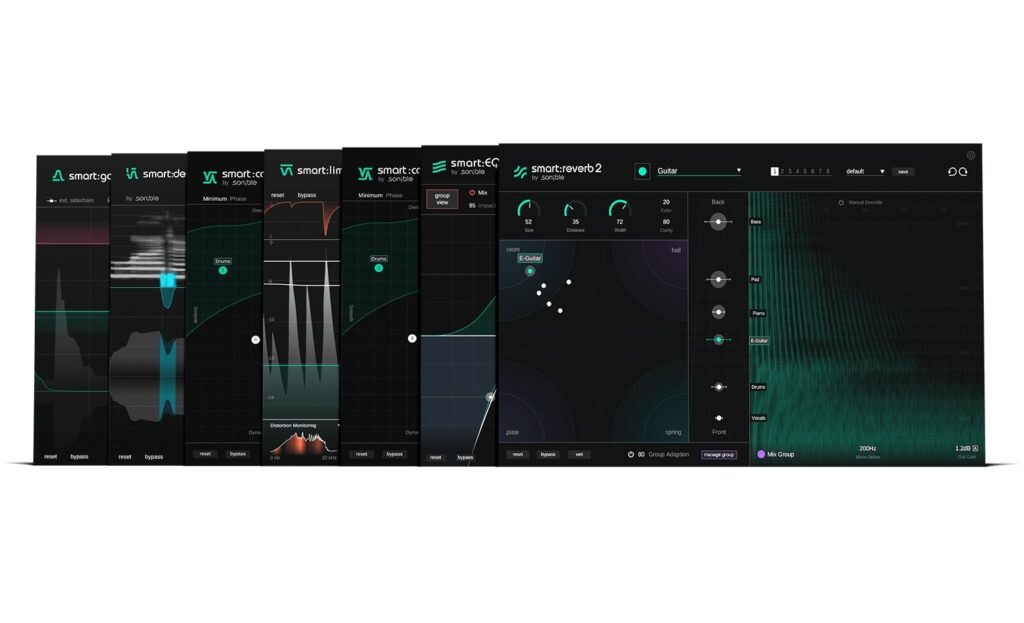Click the undo arrow in smart:reverb 2
Viewport: 1024px width, 623px height.
[x=952, y=171]
